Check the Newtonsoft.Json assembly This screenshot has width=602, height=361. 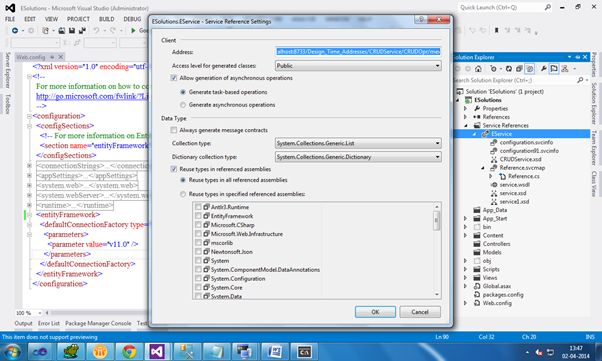coord(198,252)
